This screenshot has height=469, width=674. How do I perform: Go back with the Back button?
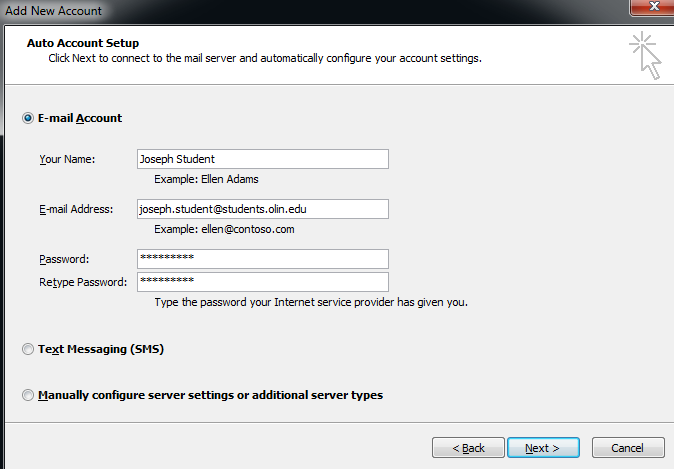(466, 447)
